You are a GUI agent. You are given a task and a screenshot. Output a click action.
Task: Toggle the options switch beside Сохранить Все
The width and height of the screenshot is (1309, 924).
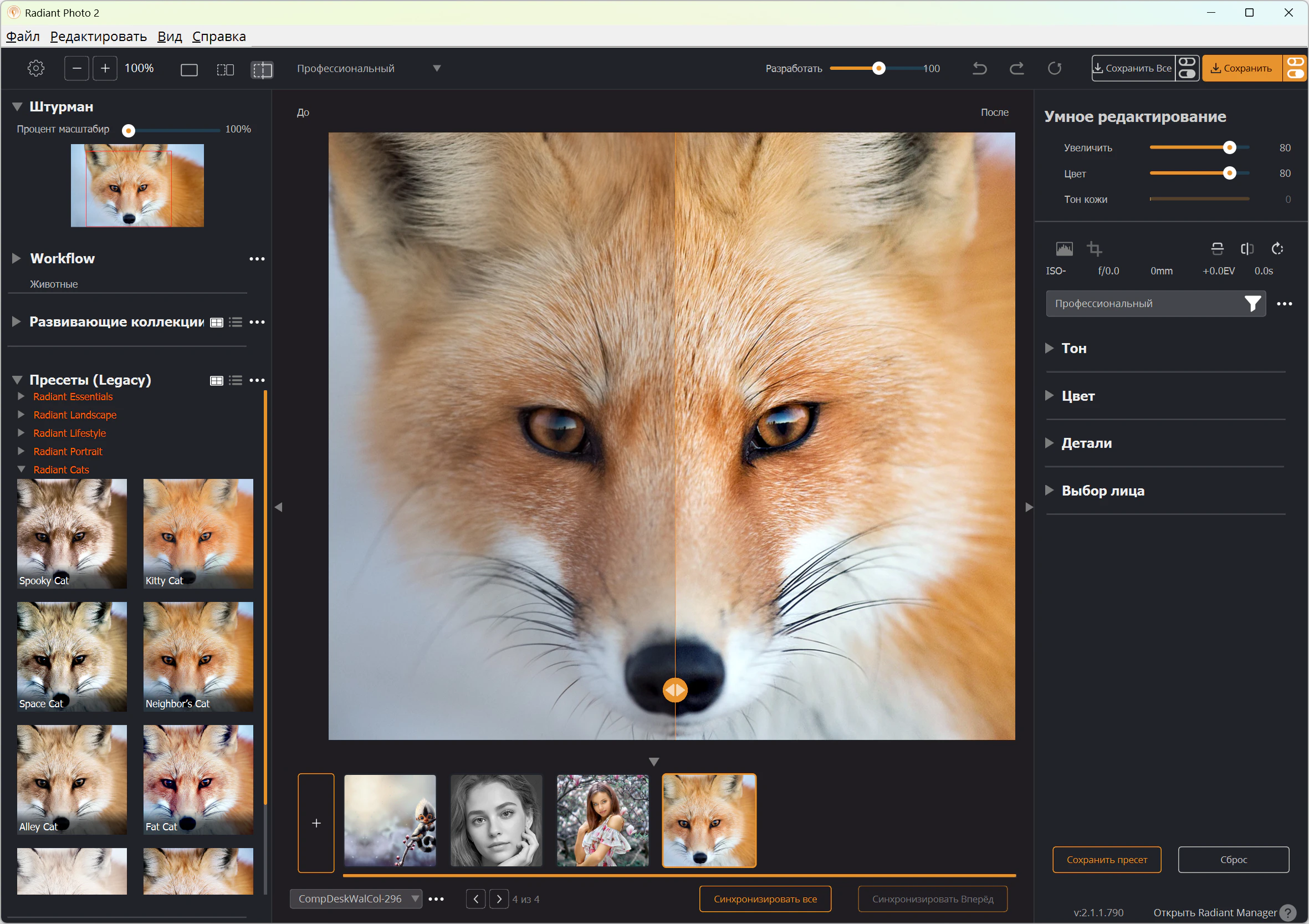[x=1188, y=68]
